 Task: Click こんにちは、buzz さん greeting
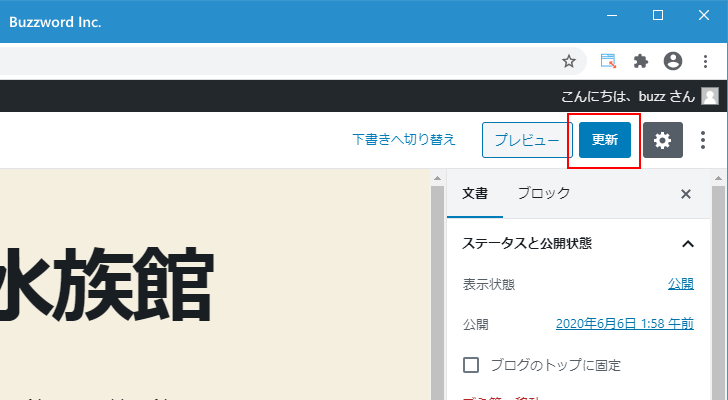pos(628,97)
